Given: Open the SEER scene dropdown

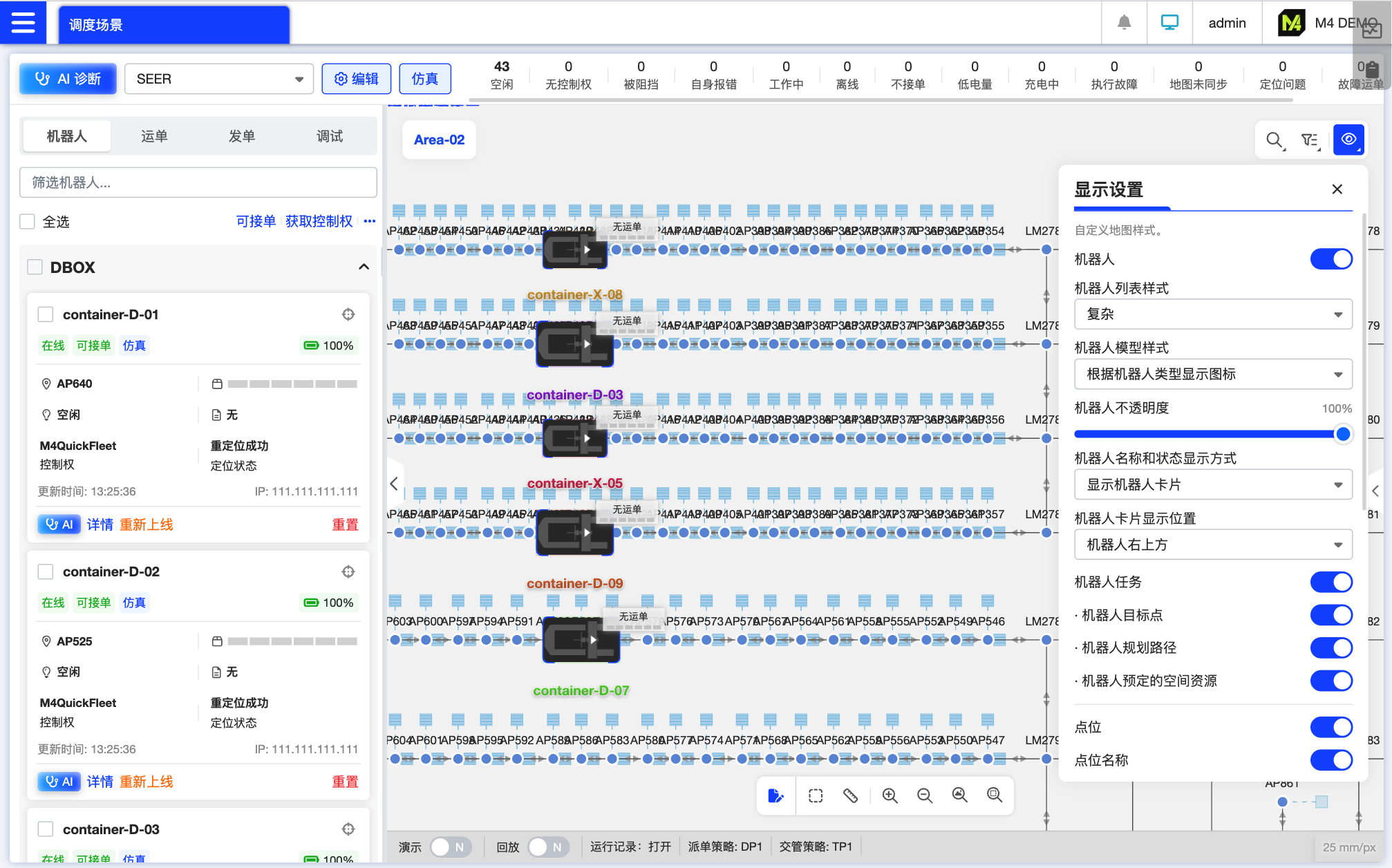Looking at the screenshot, I should coord(218,79).
